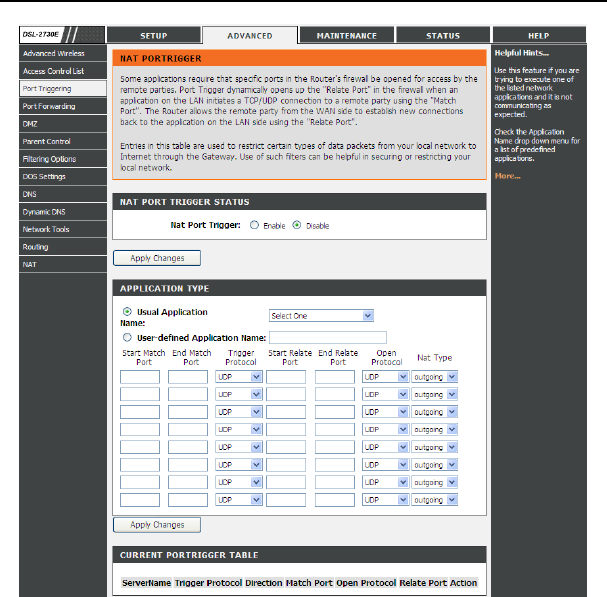Click first row End Relate Port field

335,377
